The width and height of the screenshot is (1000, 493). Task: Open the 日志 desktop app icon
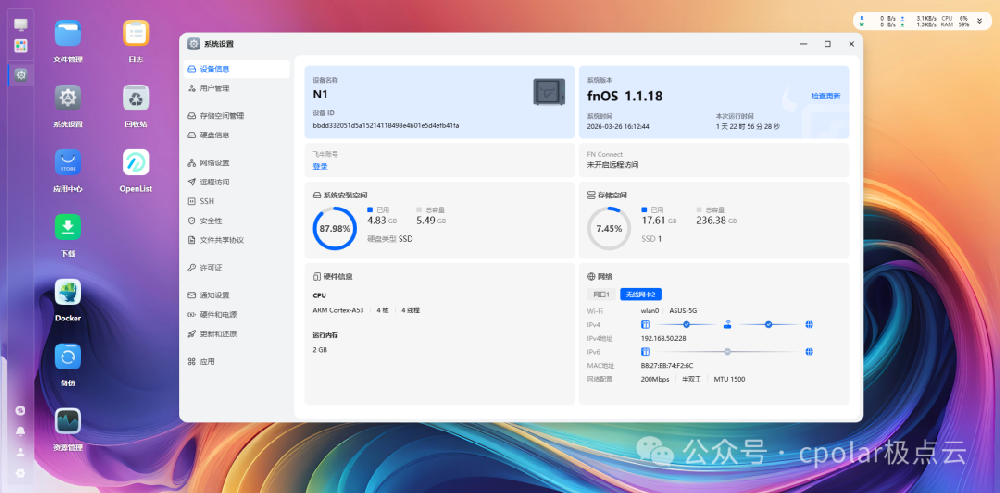pos(136,33)
